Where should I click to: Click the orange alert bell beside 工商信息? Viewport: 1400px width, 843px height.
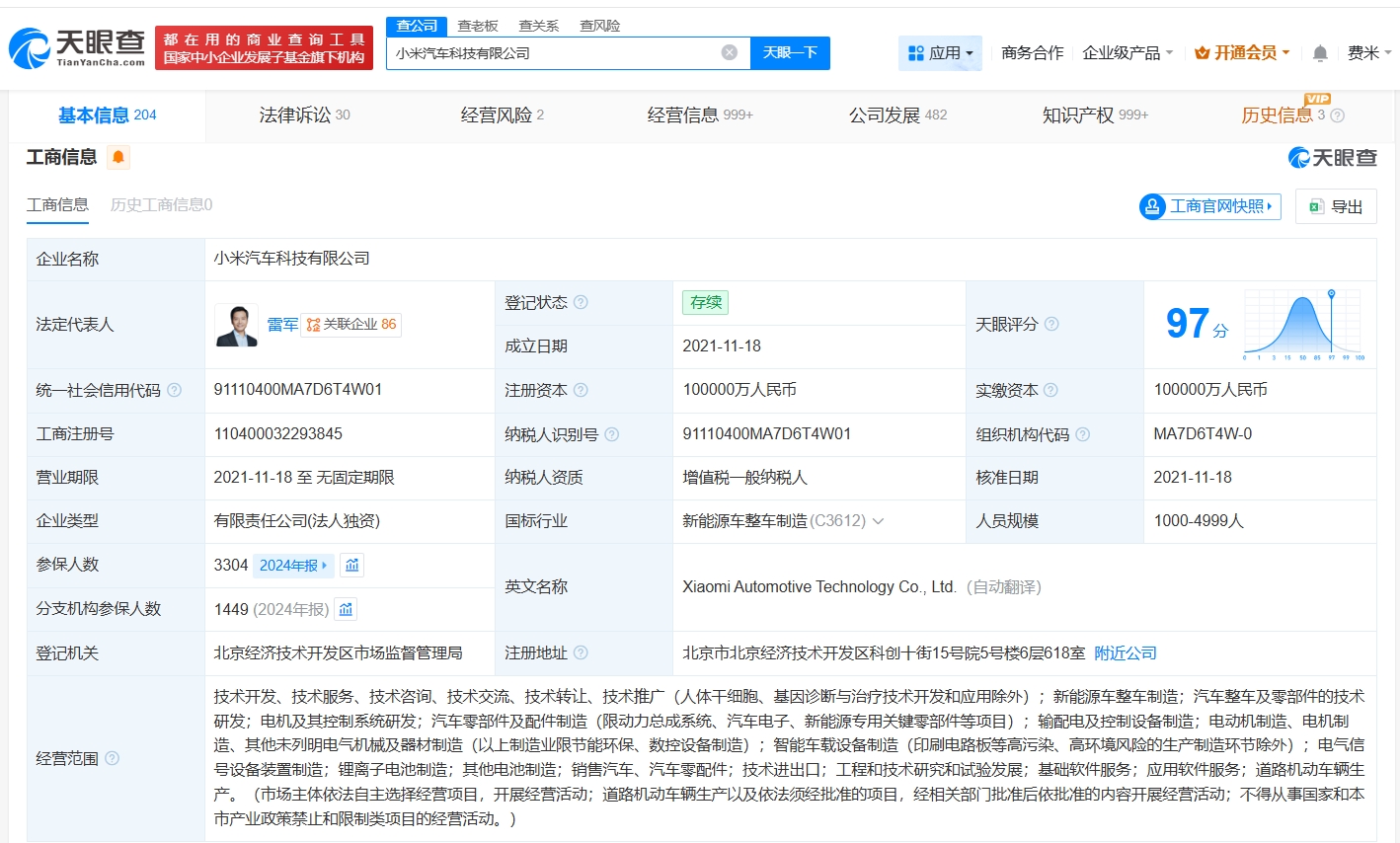tap(118, 157)
